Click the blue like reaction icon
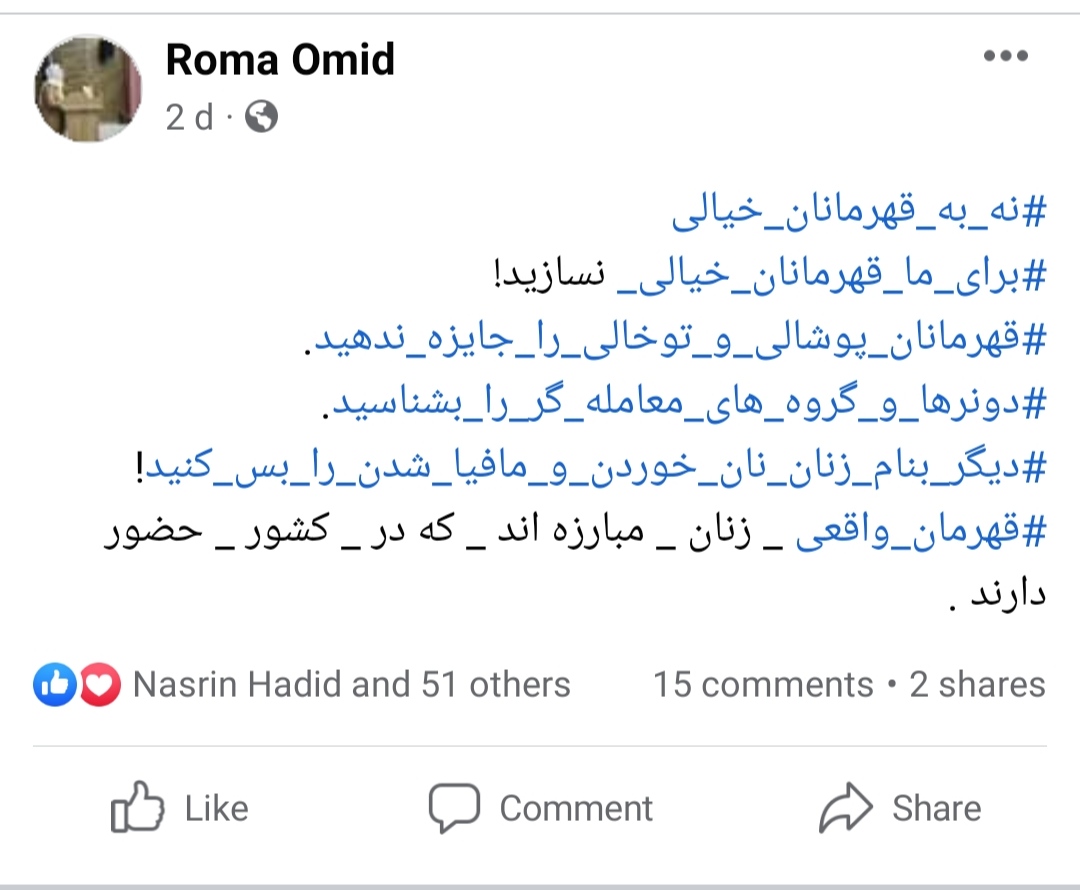1080x890 pixels. [55, 685]
